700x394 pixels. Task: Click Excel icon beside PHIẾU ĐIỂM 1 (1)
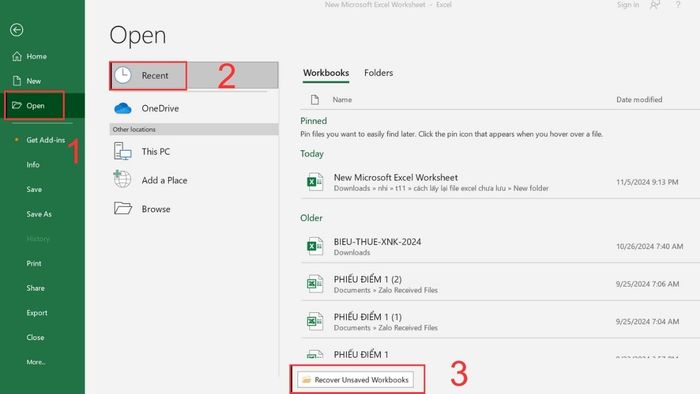tap(315, 321)
